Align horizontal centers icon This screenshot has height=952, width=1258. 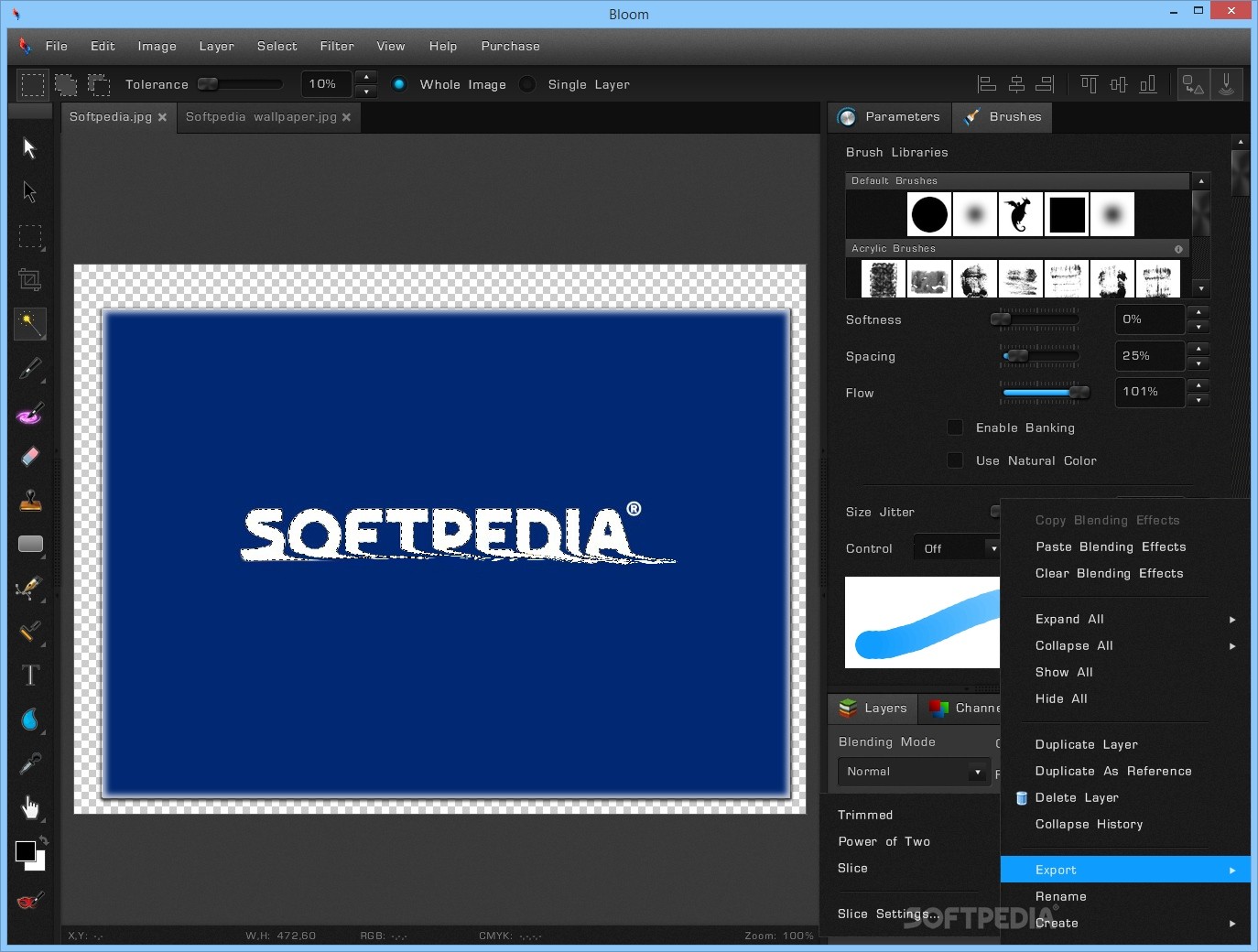click(x=1016, y=84)
